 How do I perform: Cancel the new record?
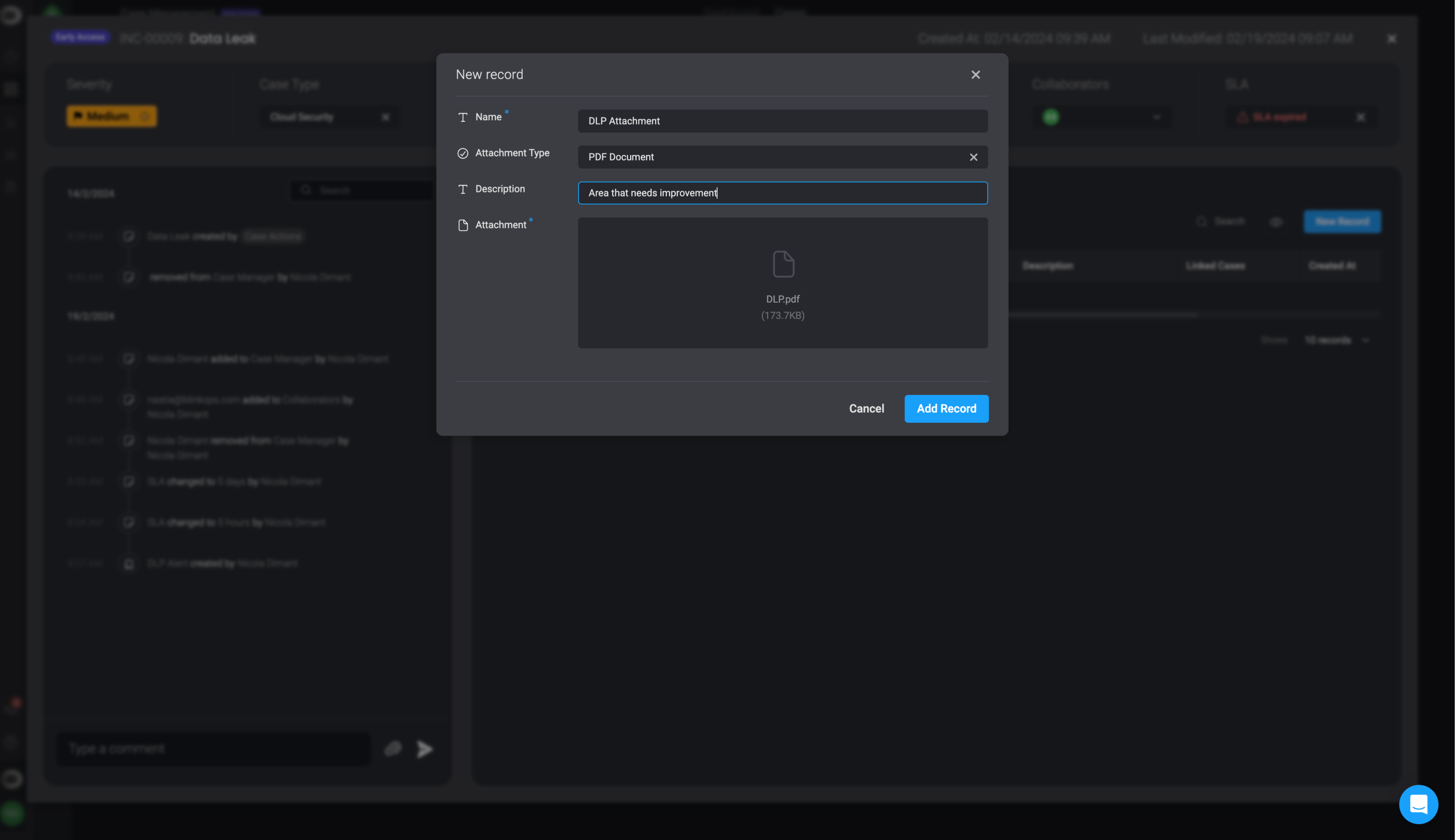[x=866, y=408]
